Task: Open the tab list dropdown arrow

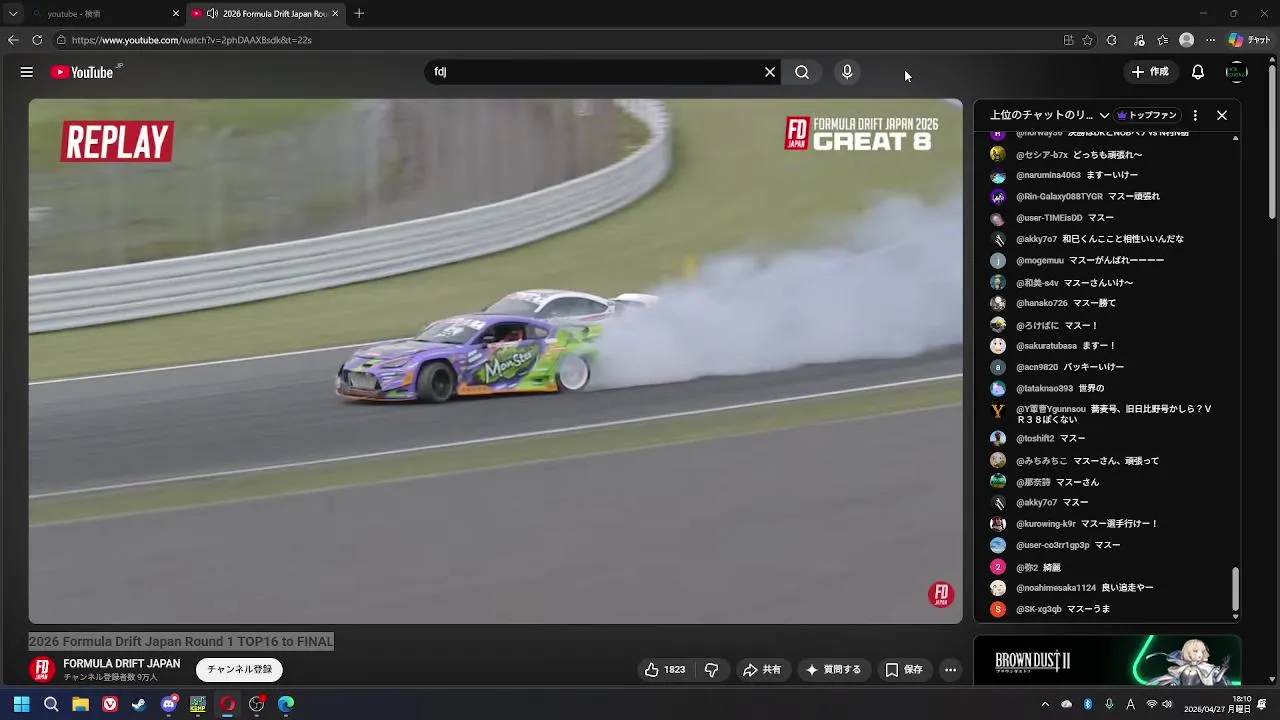Action: tap(13, 14)
